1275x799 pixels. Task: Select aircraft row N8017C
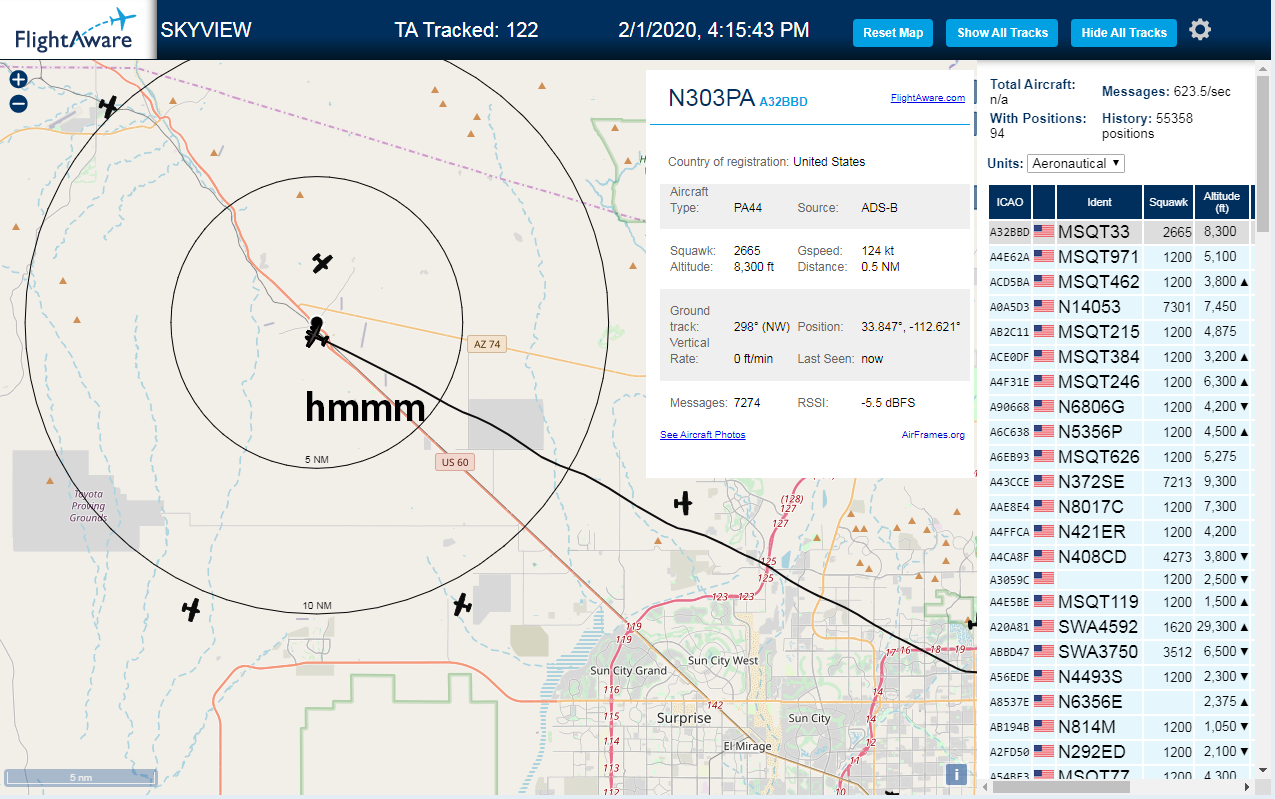1120,507
